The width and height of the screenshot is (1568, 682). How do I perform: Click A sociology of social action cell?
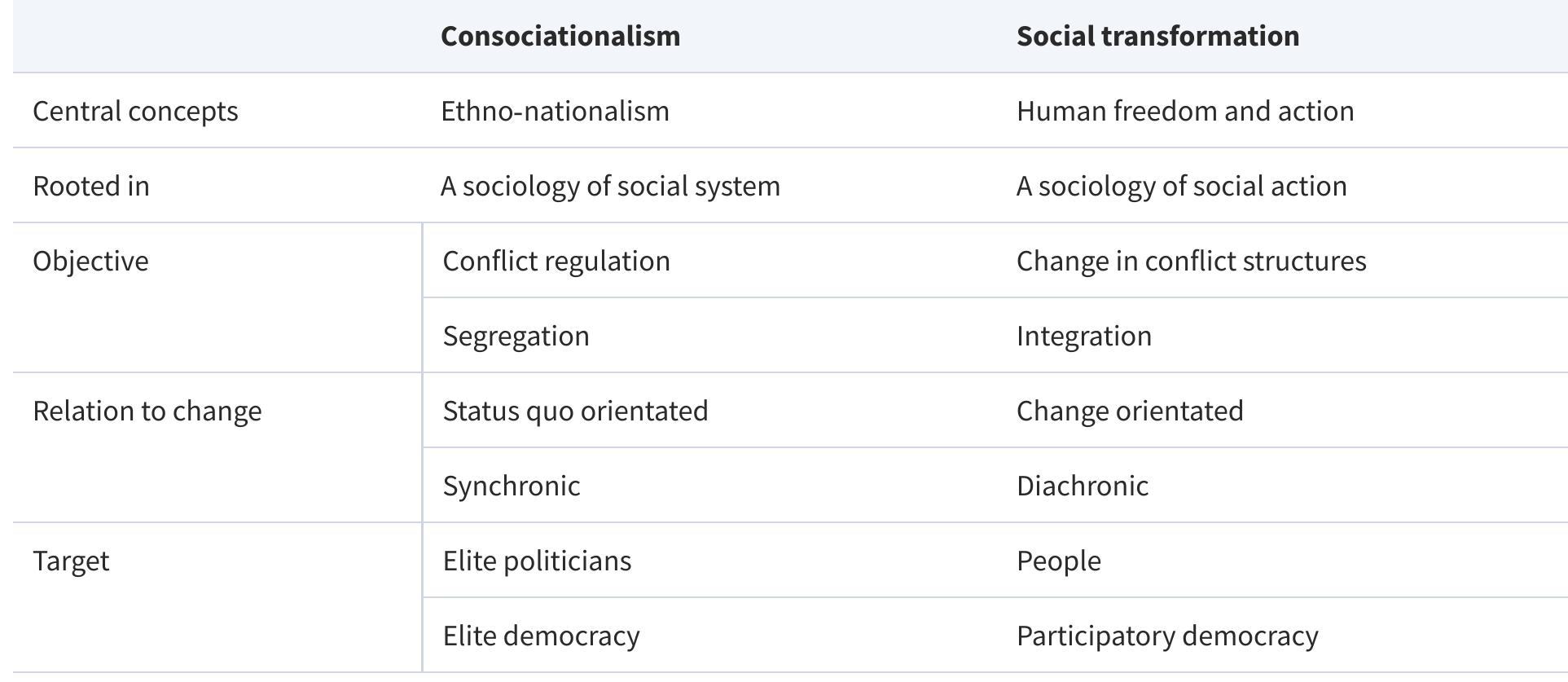click(1181, 186)
